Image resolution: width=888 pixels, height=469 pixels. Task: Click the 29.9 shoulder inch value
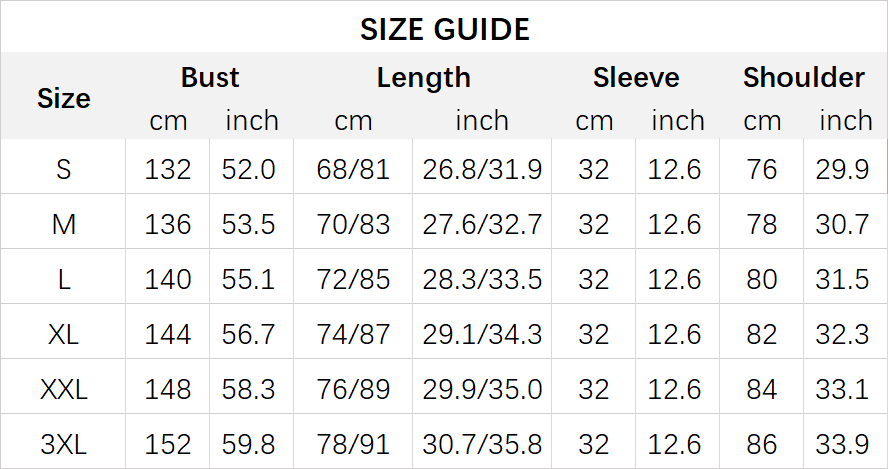[842, 169]
